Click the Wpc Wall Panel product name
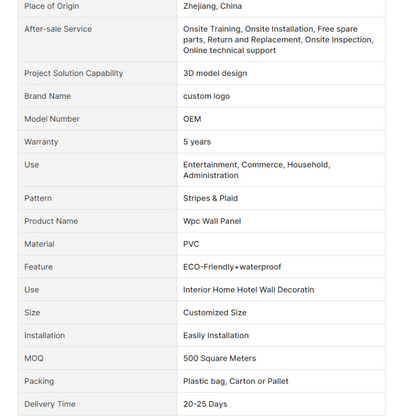 tap(212, 221)
